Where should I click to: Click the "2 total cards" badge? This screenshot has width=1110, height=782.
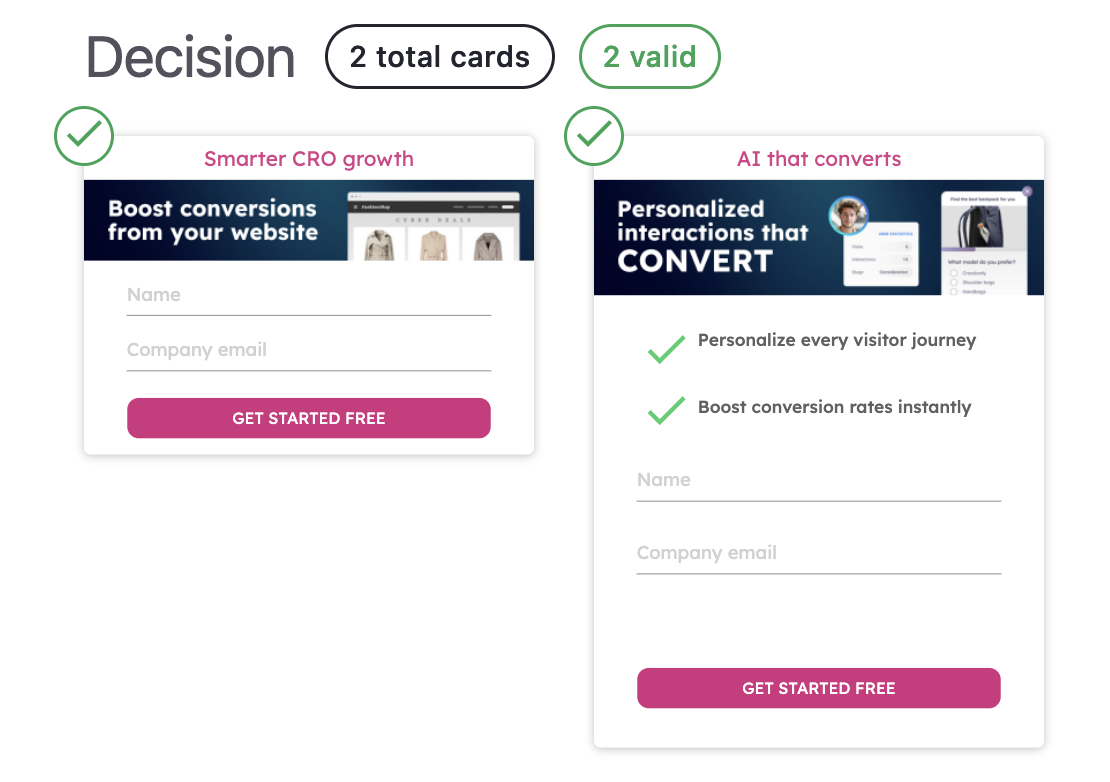[440, 57]
